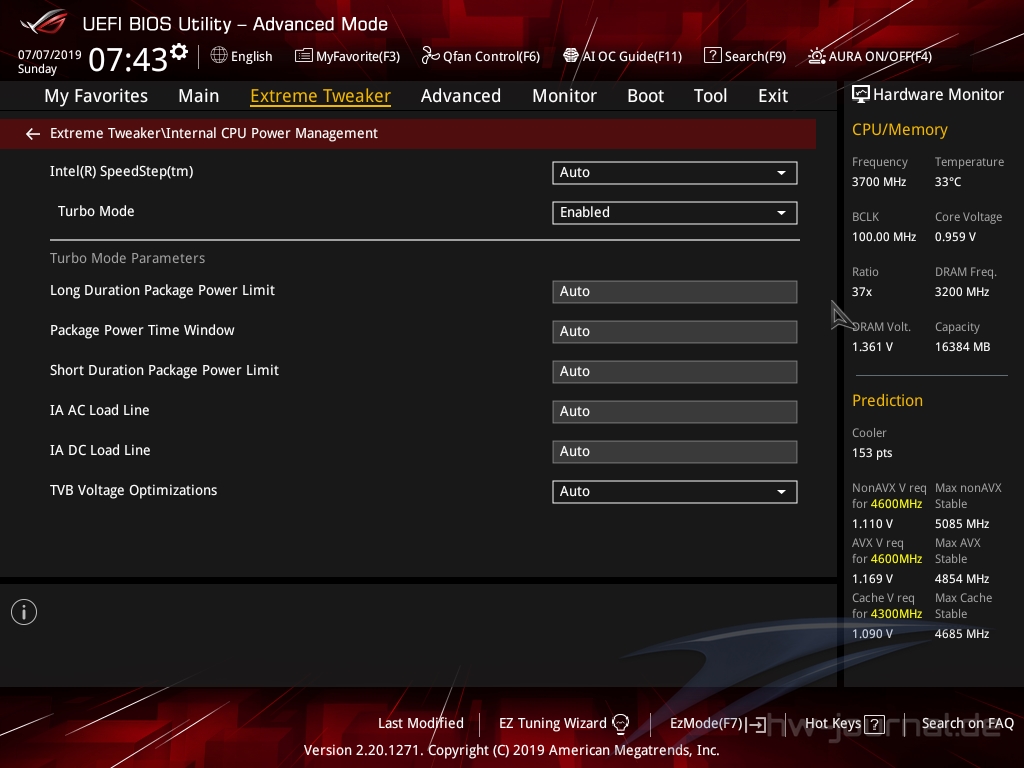The height and width of the screenshot is (768, 1024).
Task: Click the IA AC Load Line label
Action: coord(99,410)
